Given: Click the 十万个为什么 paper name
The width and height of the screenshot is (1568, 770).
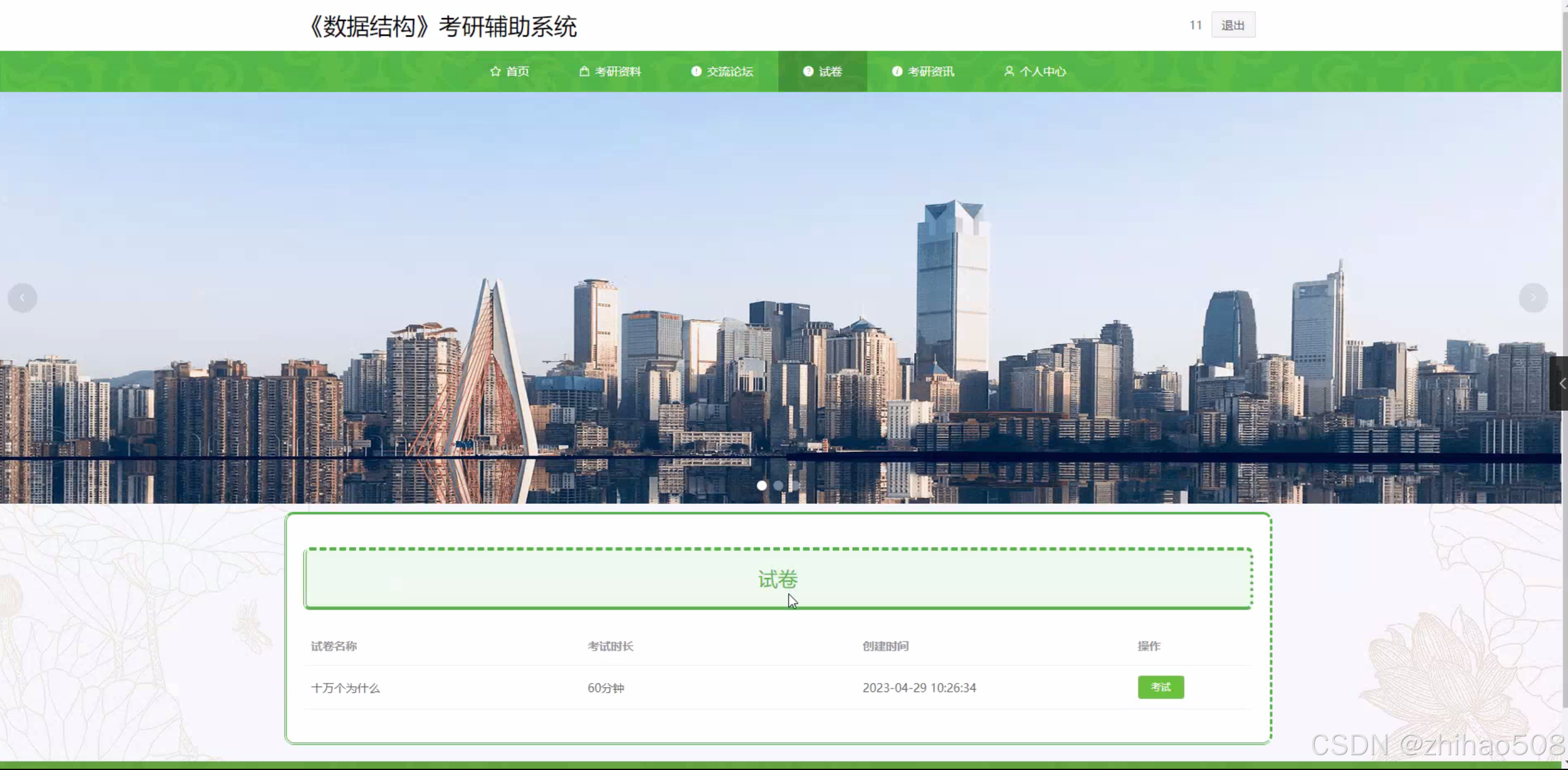Looking at the screenshot, I should click(345, 688).
